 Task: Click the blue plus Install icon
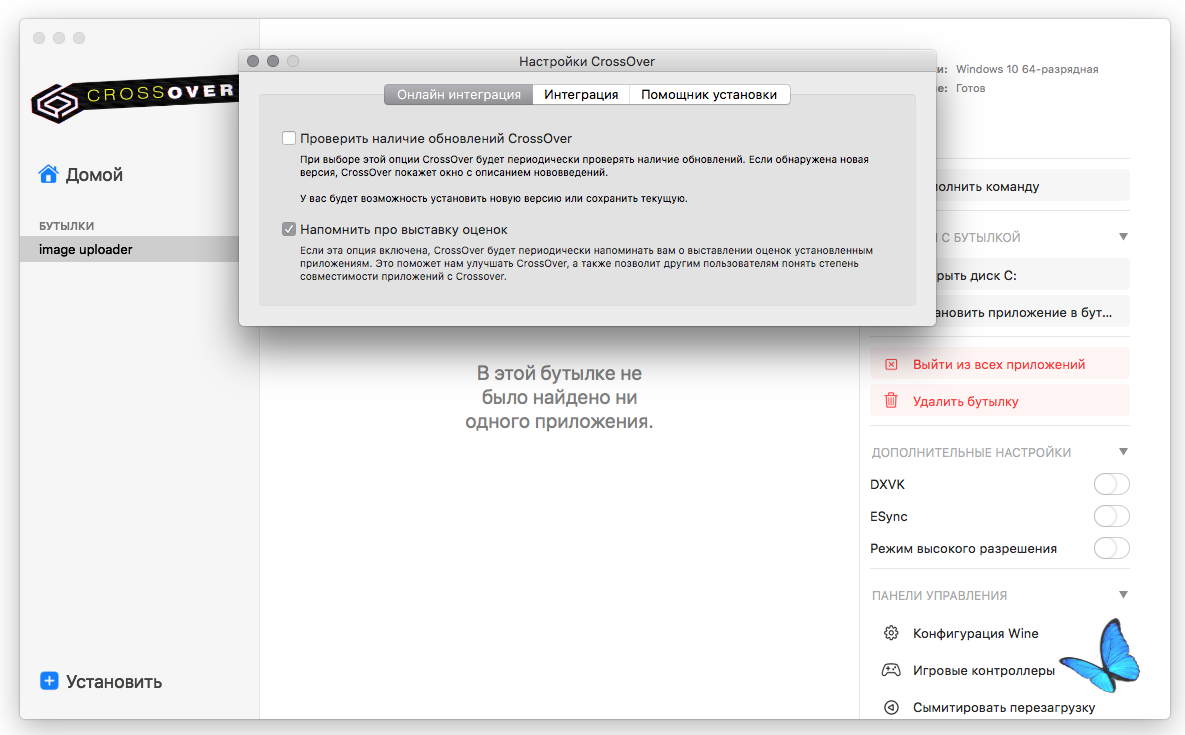[49, 681]
